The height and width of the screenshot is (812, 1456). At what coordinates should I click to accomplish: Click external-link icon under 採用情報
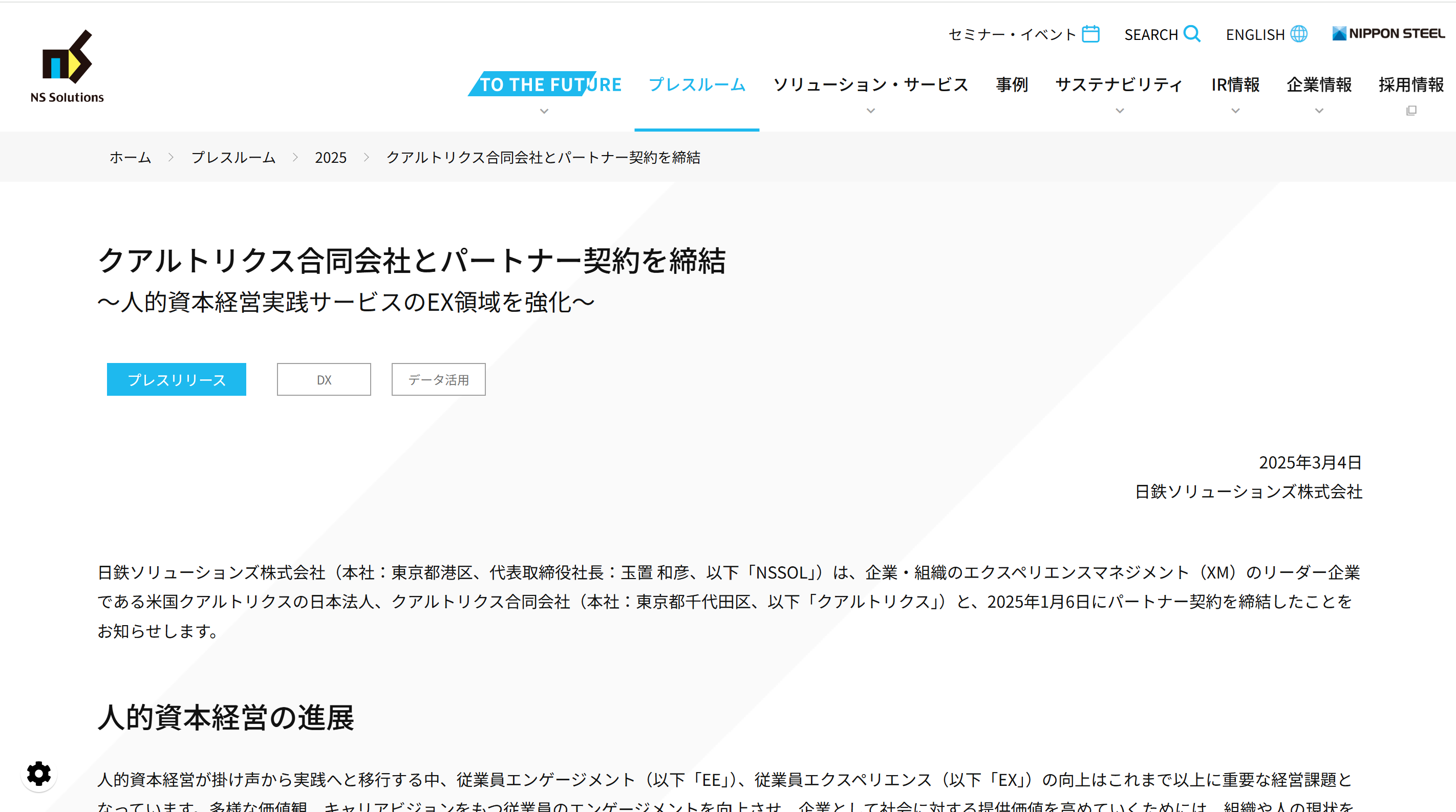point(1411,111)
